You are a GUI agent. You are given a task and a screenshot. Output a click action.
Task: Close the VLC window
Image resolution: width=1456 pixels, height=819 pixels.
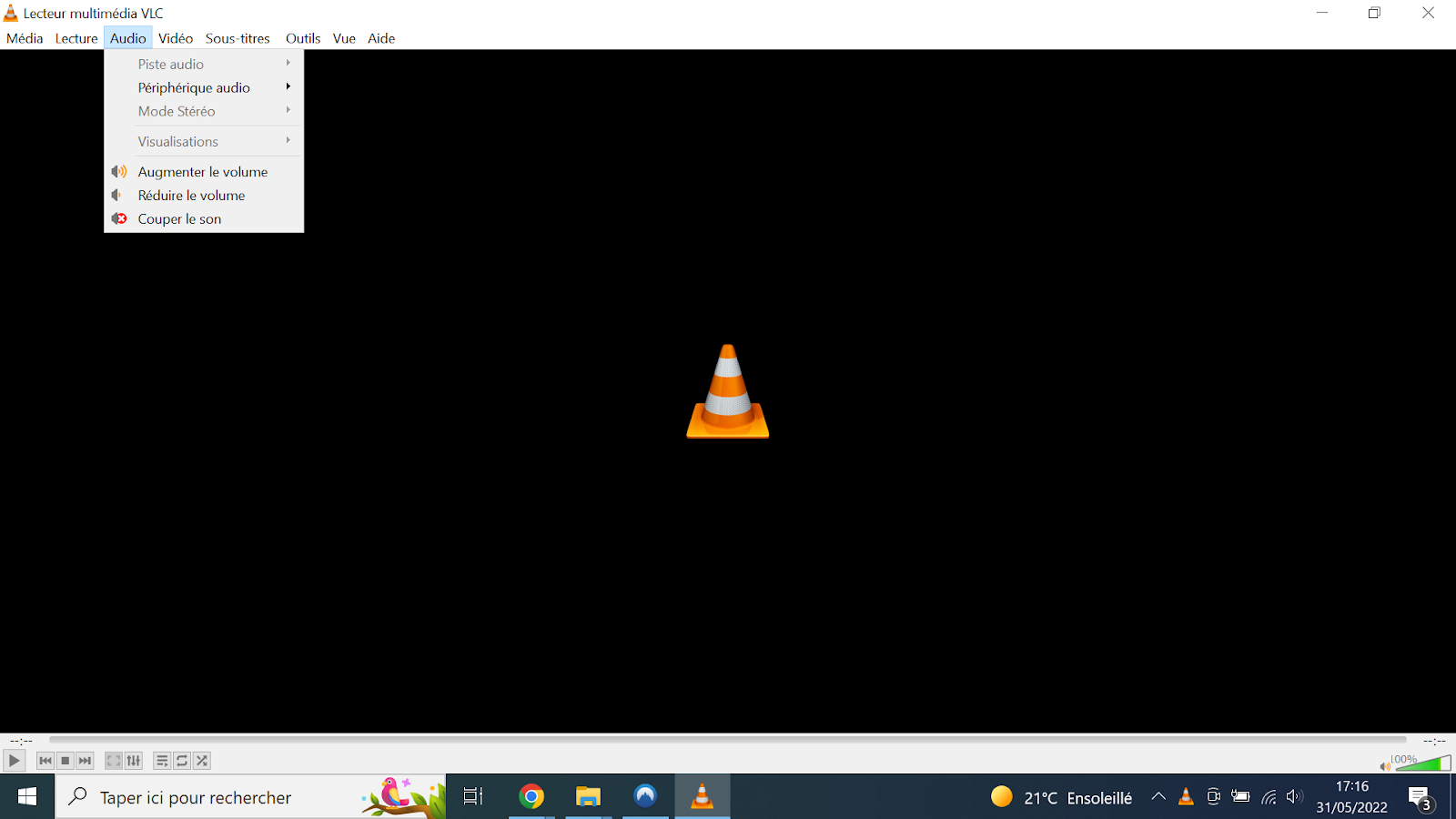pos(1428,13)
